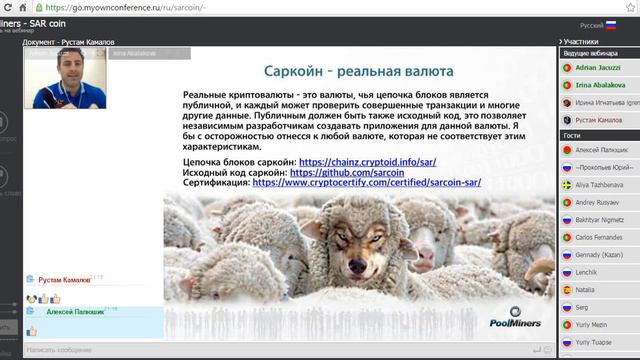Click flag icon beside Gennady (Kazan)
Image resolution: width=640 pixels, height=360 pixels.
(567, 255)
